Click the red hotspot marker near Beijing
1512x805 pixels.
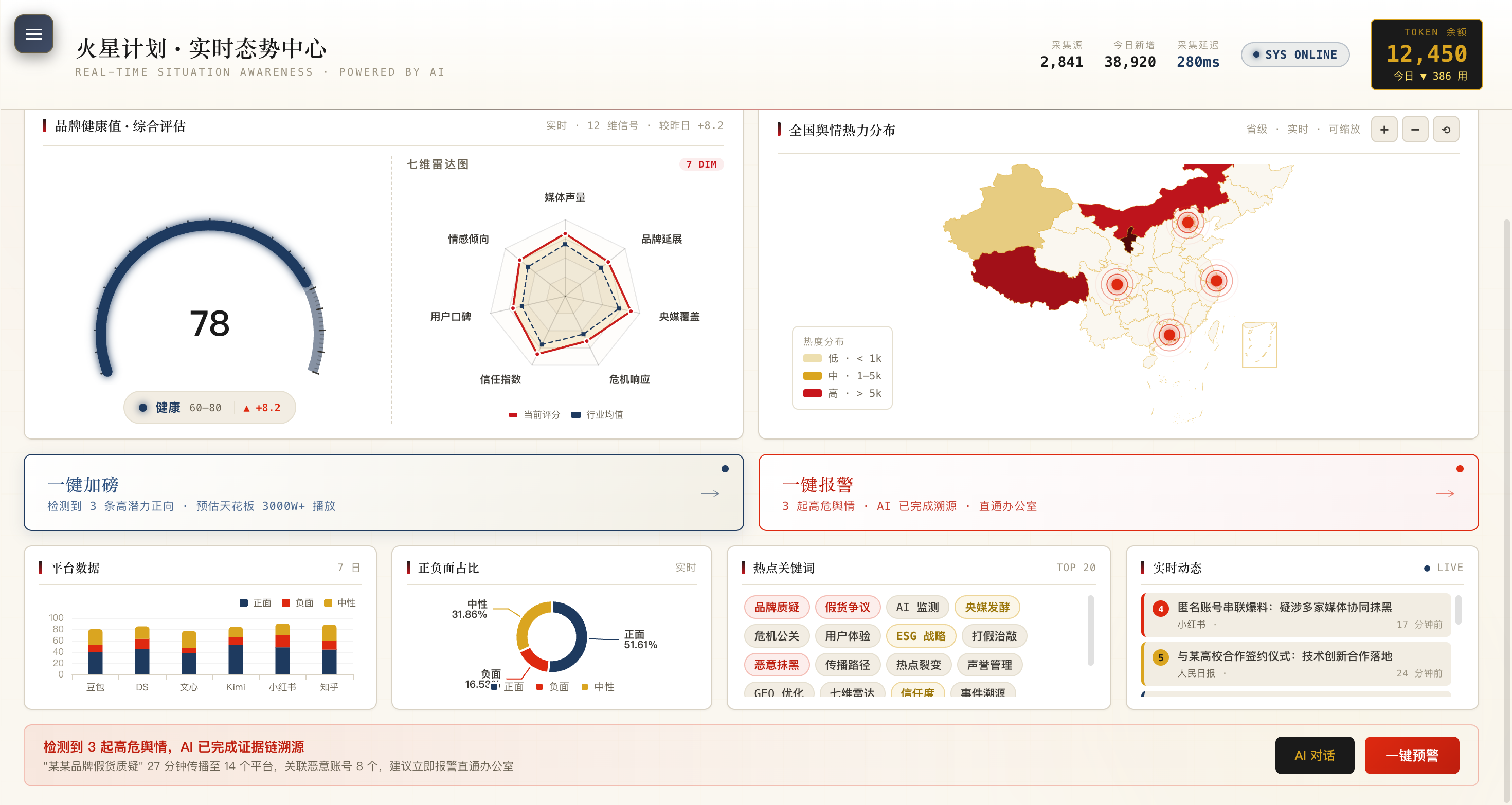[1187, 223]
